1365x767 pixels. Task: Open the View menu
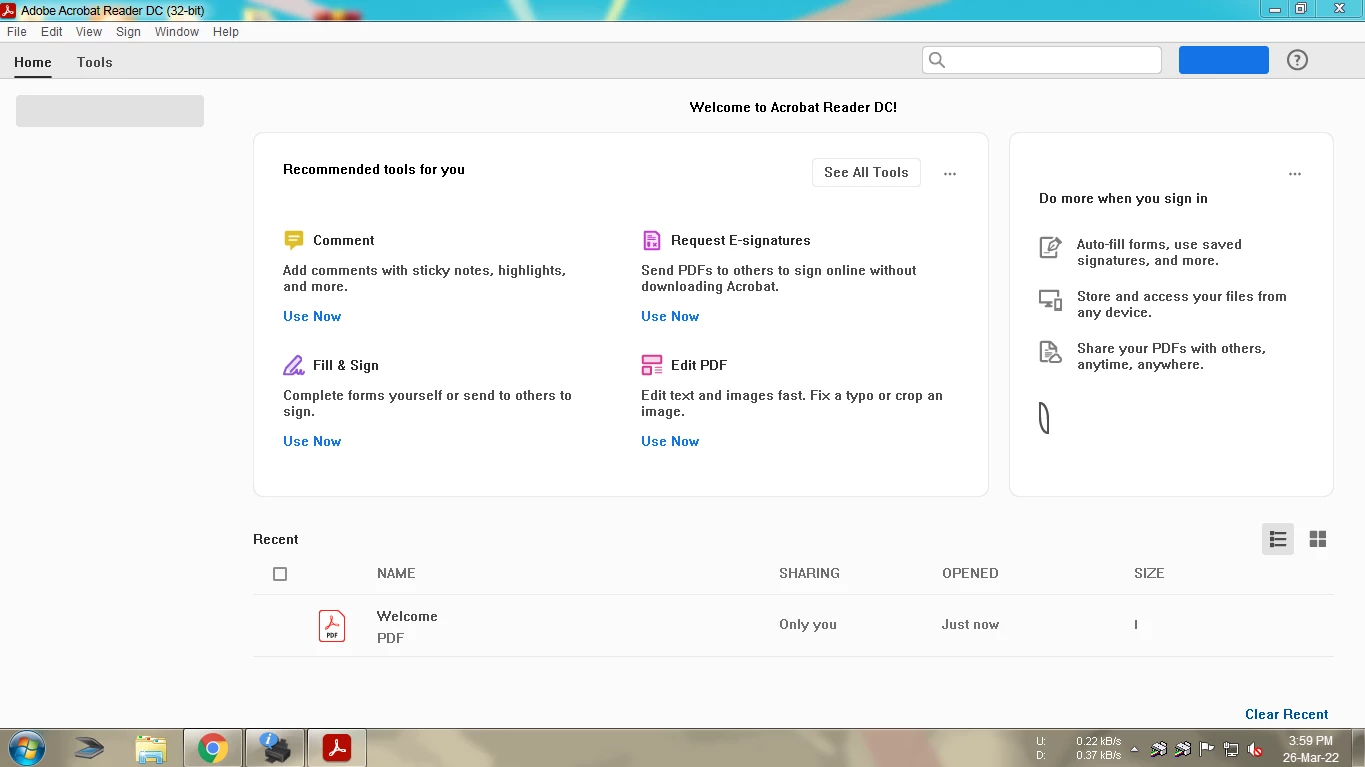tap(89, 32)
